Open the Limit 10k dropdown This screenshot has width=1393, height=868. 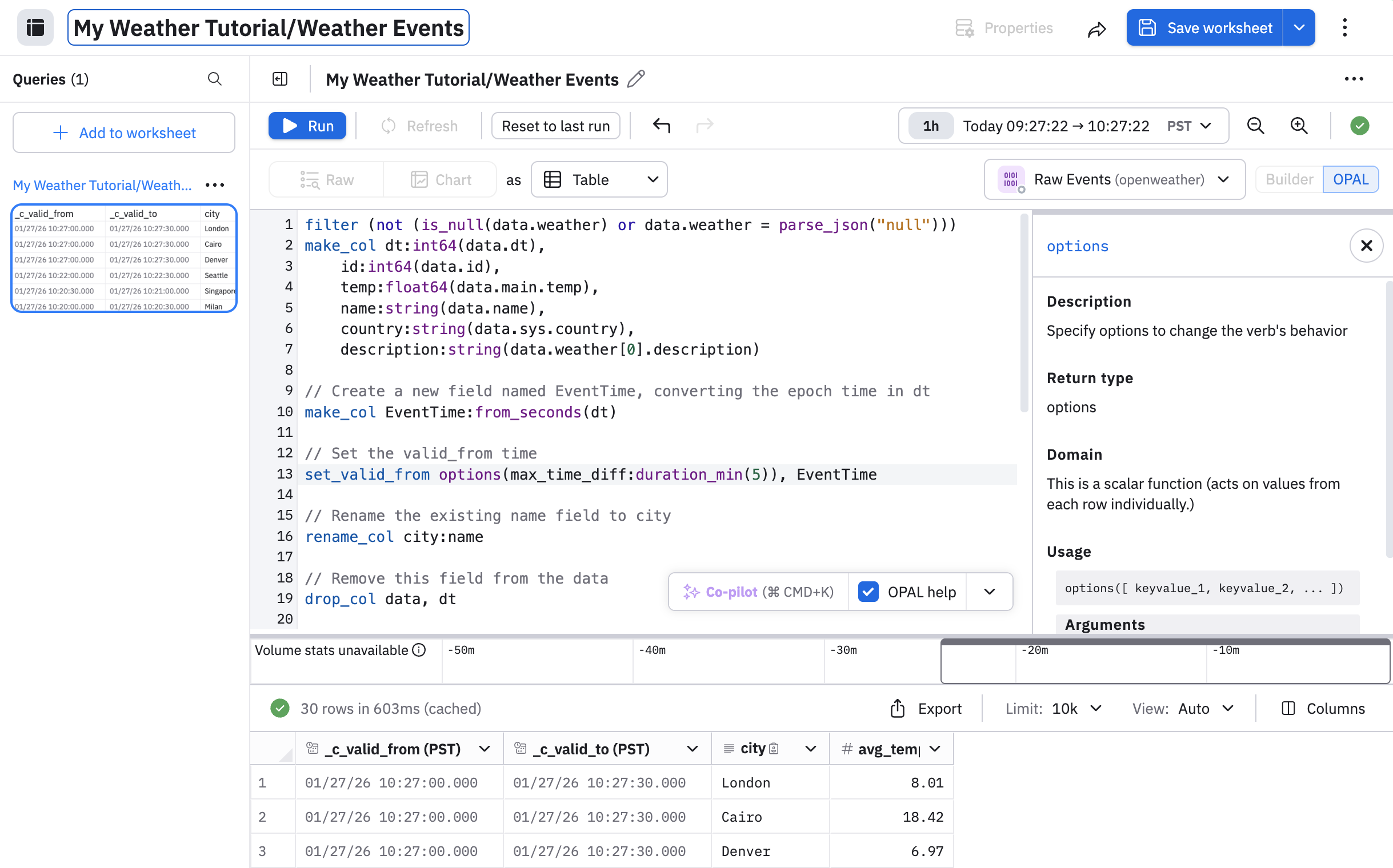click(x=1075, y=709)
